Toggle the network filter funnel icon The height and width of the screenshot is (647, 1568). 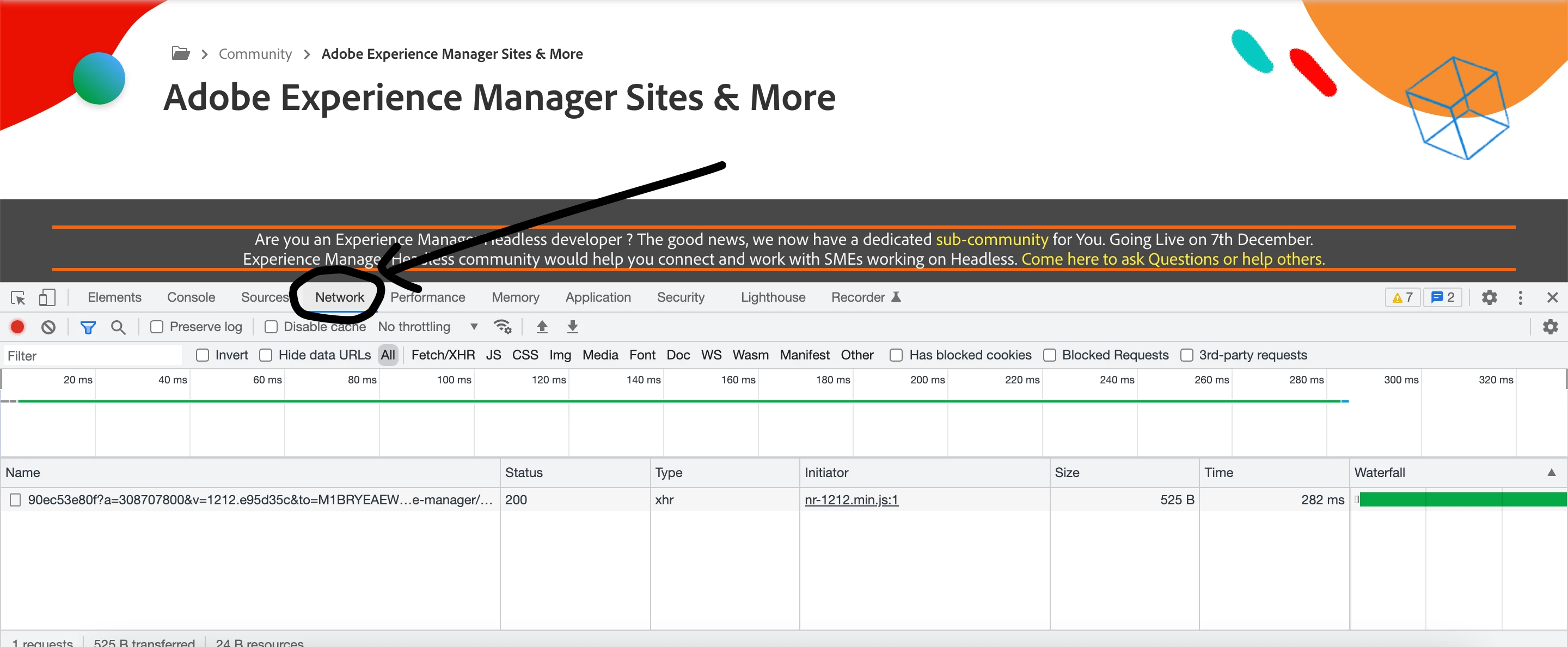pyautogui.click(x=88, y=327)
